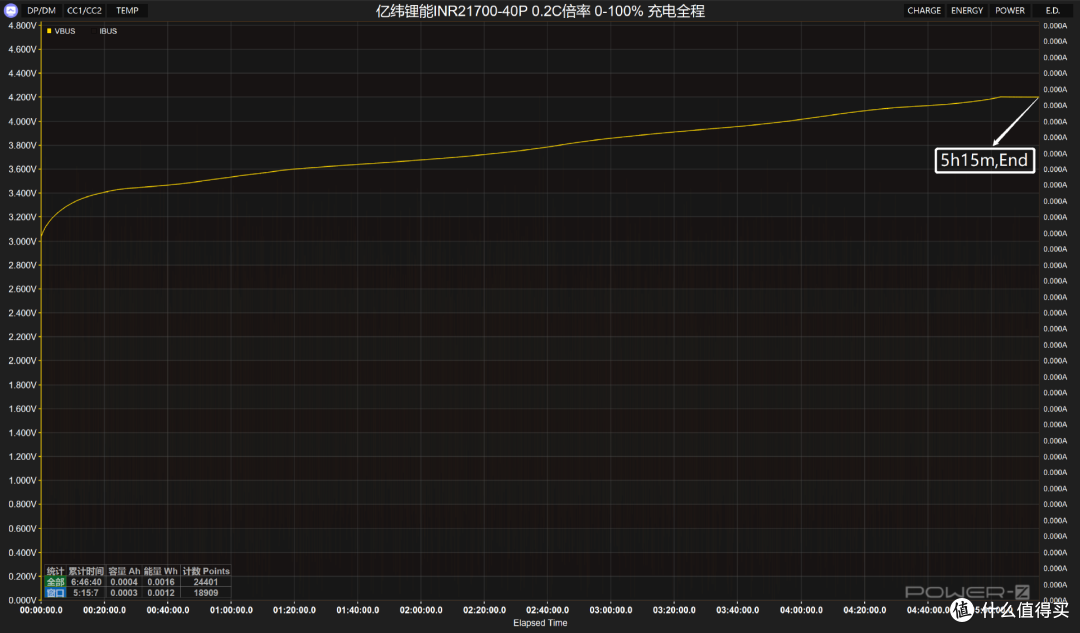The height and width of the screenshot is (633, 1080).
Task: Select the 全部 statistics row label
Action: [55, 582]
